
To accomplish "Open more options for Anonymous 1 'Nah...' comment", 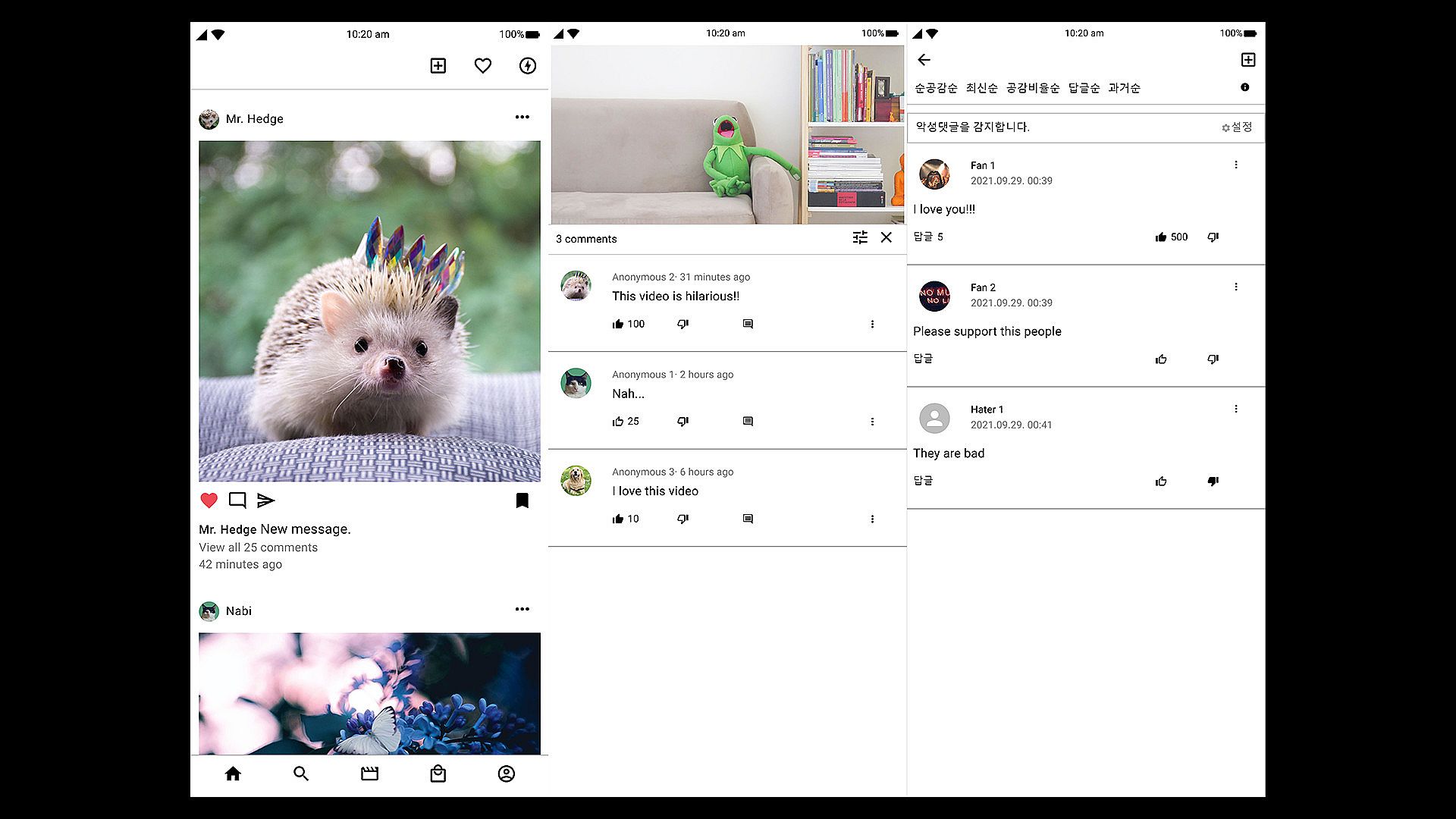I will point(872,422).
